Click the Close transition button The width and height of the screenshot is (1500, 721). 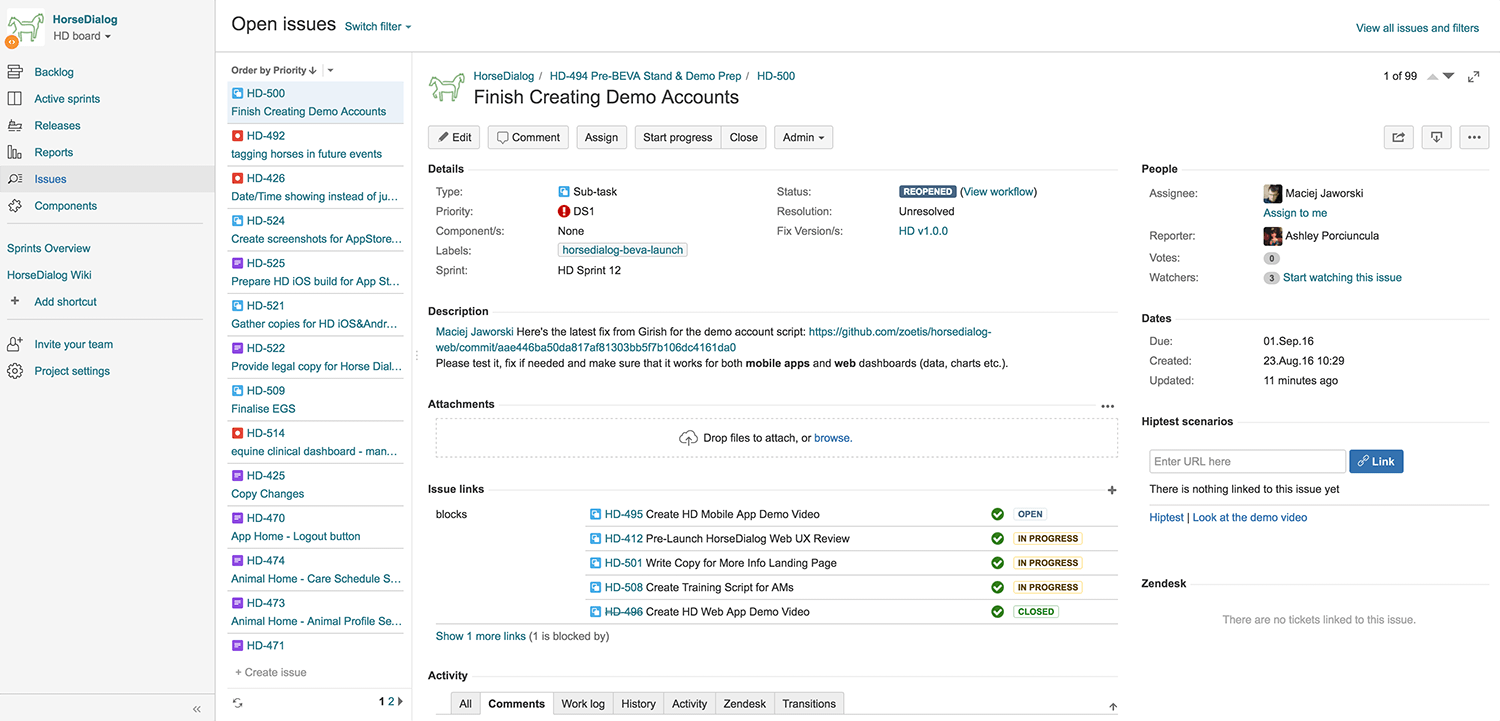point(744,137)
